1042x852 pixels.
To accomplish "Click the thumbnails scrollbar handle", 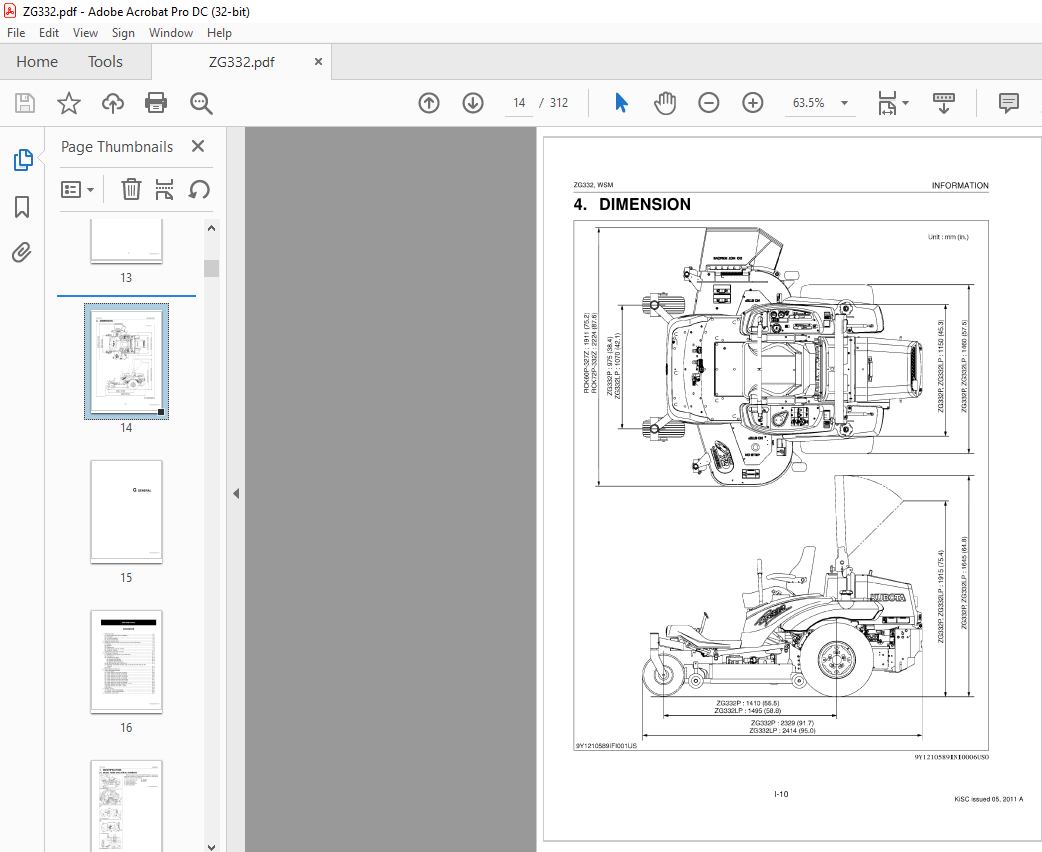I will 211,268.
